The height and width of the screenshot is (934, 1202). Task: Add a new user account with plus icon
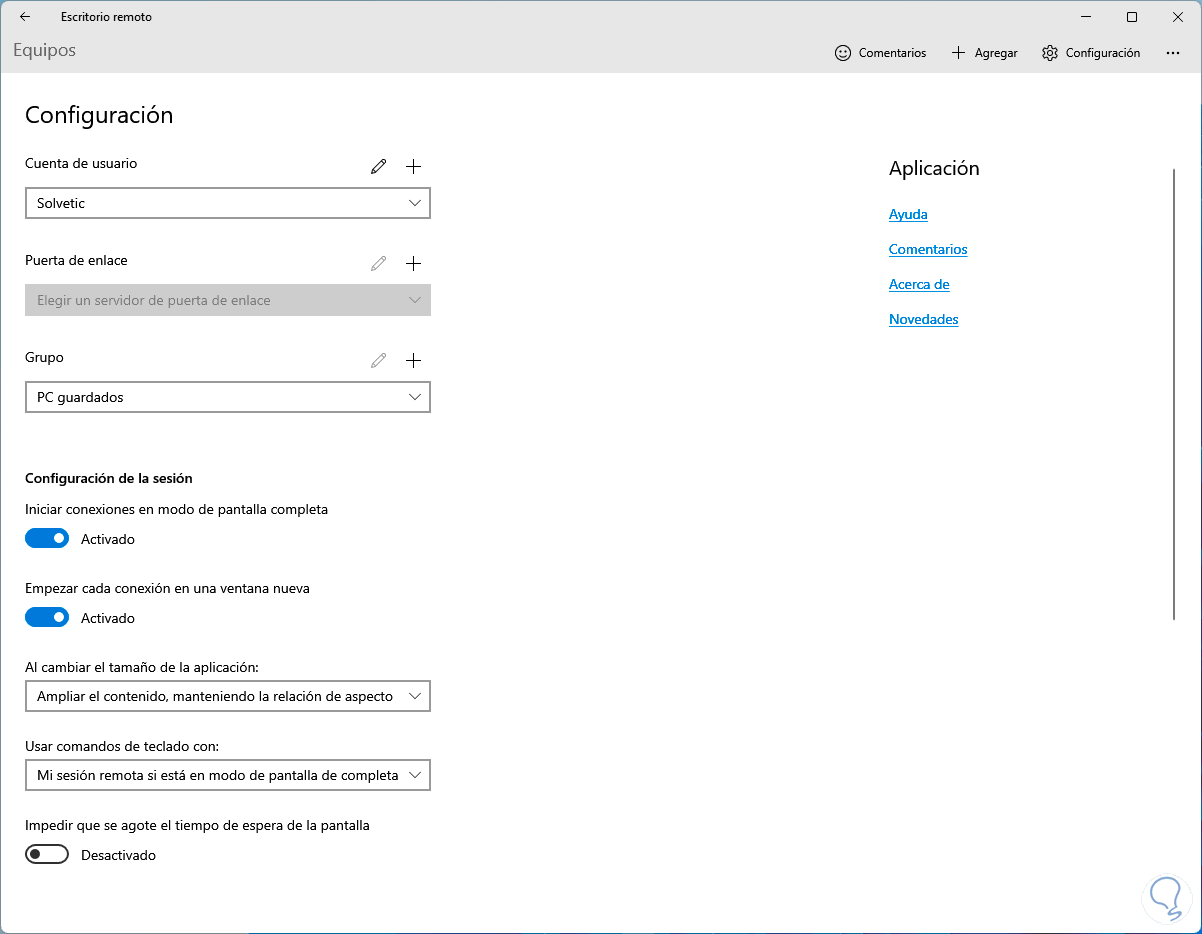[x=413, y=167]
